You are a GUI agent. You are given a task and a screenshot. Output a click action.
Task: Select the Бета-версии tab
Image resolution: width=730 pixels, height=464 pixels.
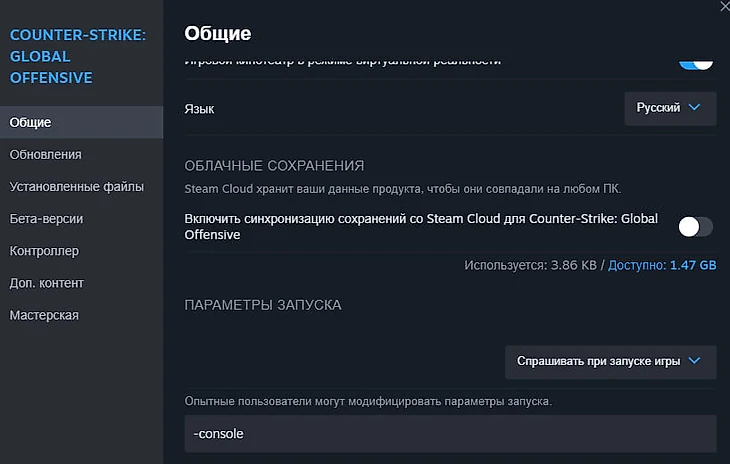[81, 219]
